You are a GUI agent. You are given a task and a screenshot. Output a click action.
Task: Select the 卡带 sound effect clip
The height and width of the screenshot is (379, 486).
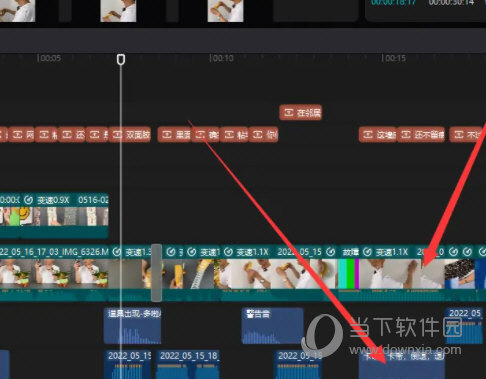coord(402,364)
